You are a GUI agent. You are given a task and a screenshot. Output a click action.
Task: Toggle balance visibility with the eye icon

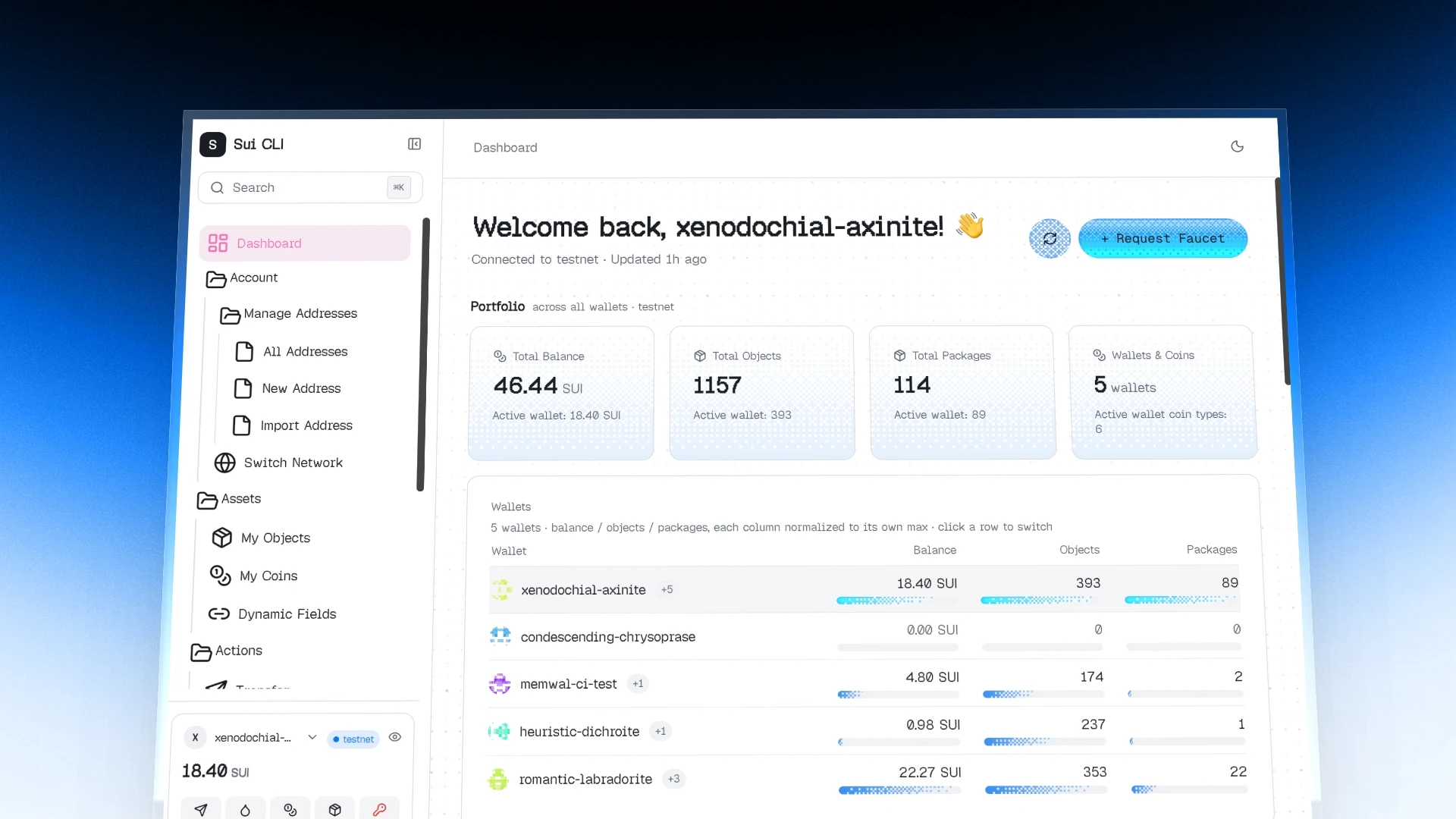pos(394,737)
